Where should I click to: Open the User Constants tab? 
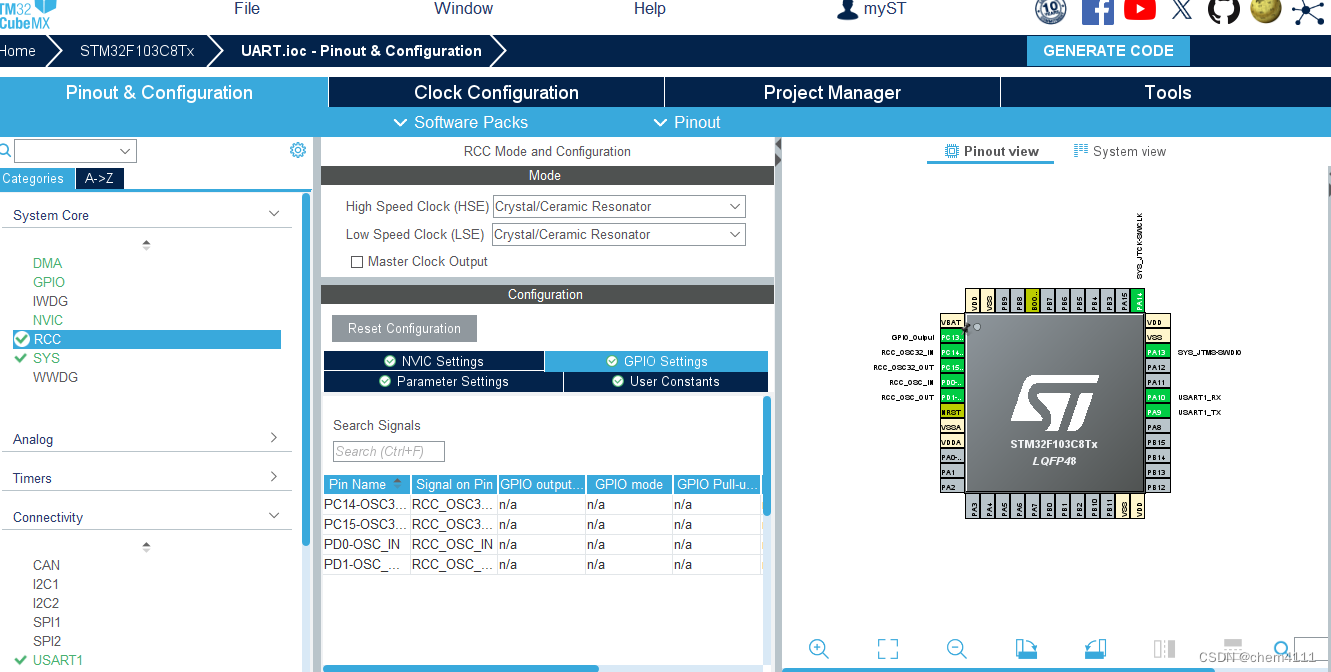pyautogui.click(x=666, y=381)
